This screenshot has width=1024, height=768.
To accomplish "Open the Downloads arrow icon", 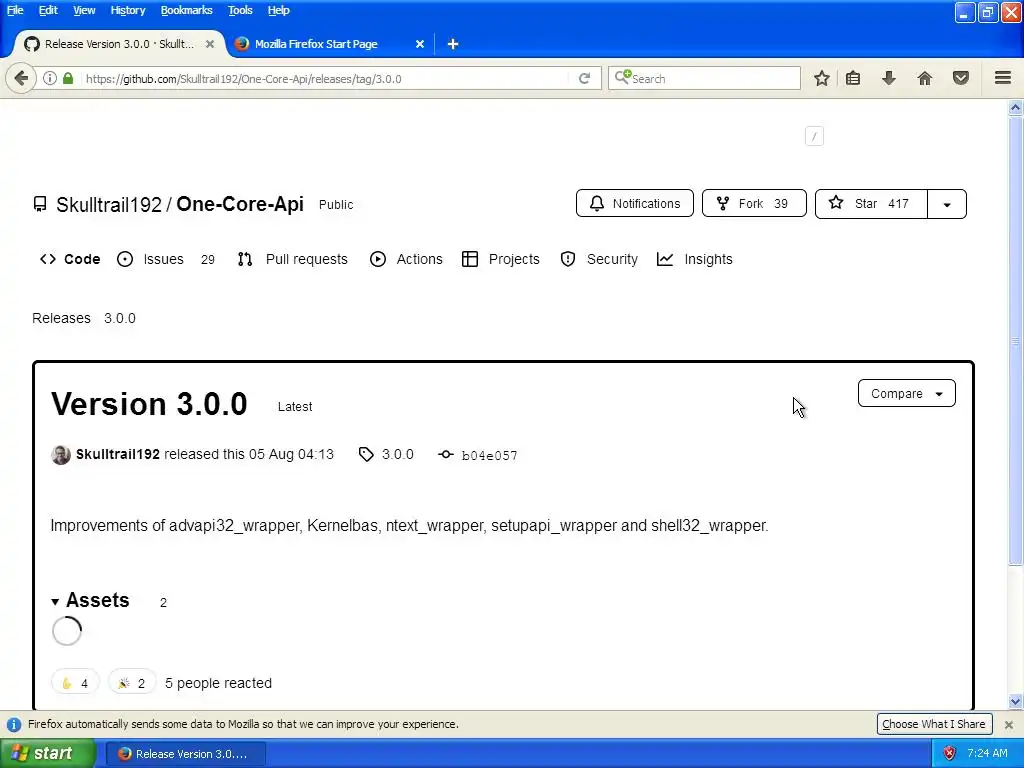I will tap(889, 78).
